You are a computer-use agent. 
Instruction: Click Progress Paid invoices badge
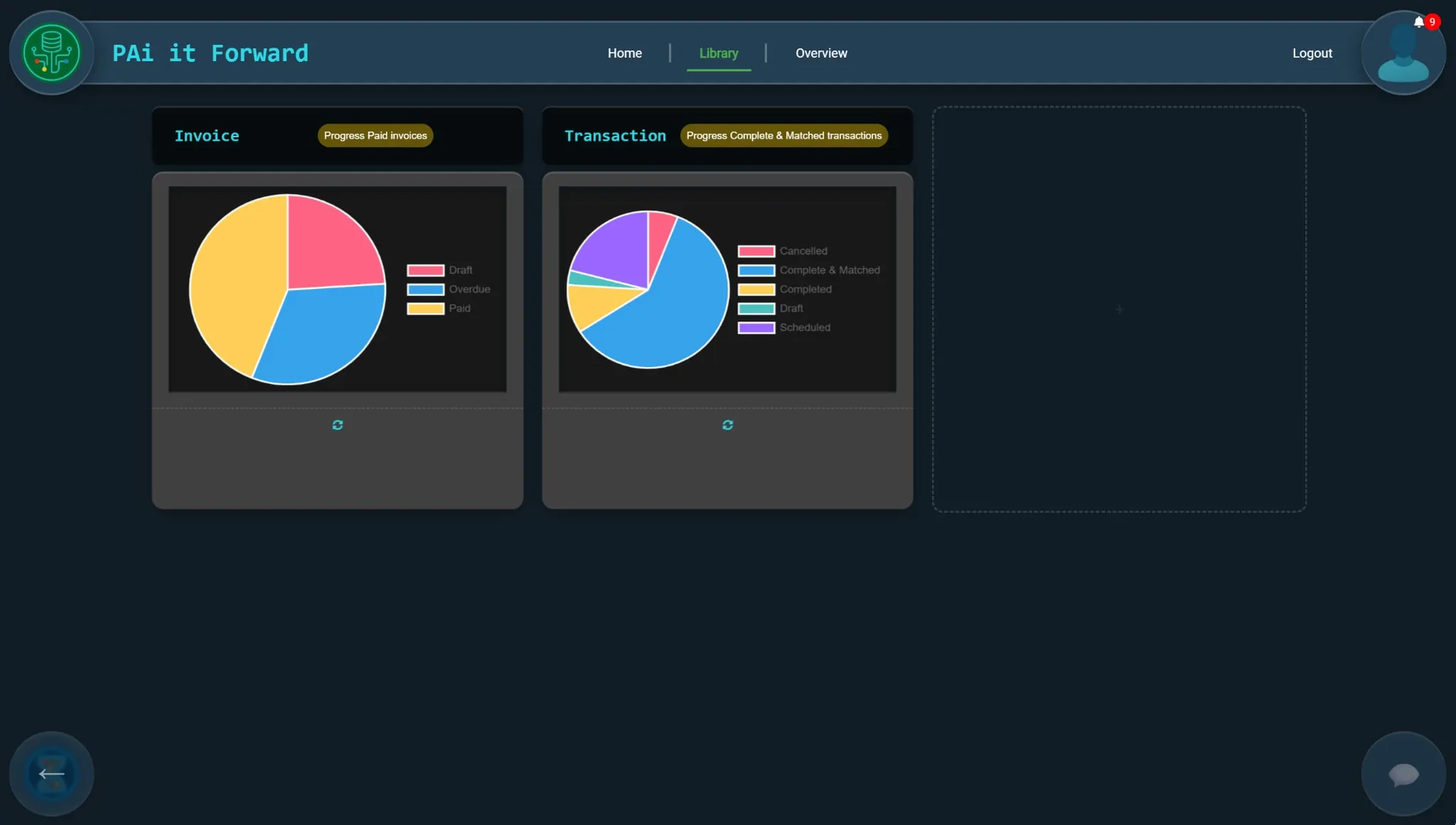375,136
